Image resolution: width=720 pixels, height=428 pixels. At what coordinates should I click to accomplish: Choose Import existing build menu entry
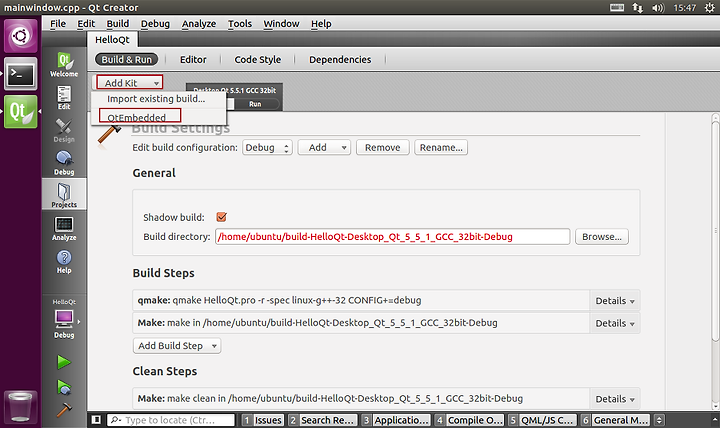[156, 99]
